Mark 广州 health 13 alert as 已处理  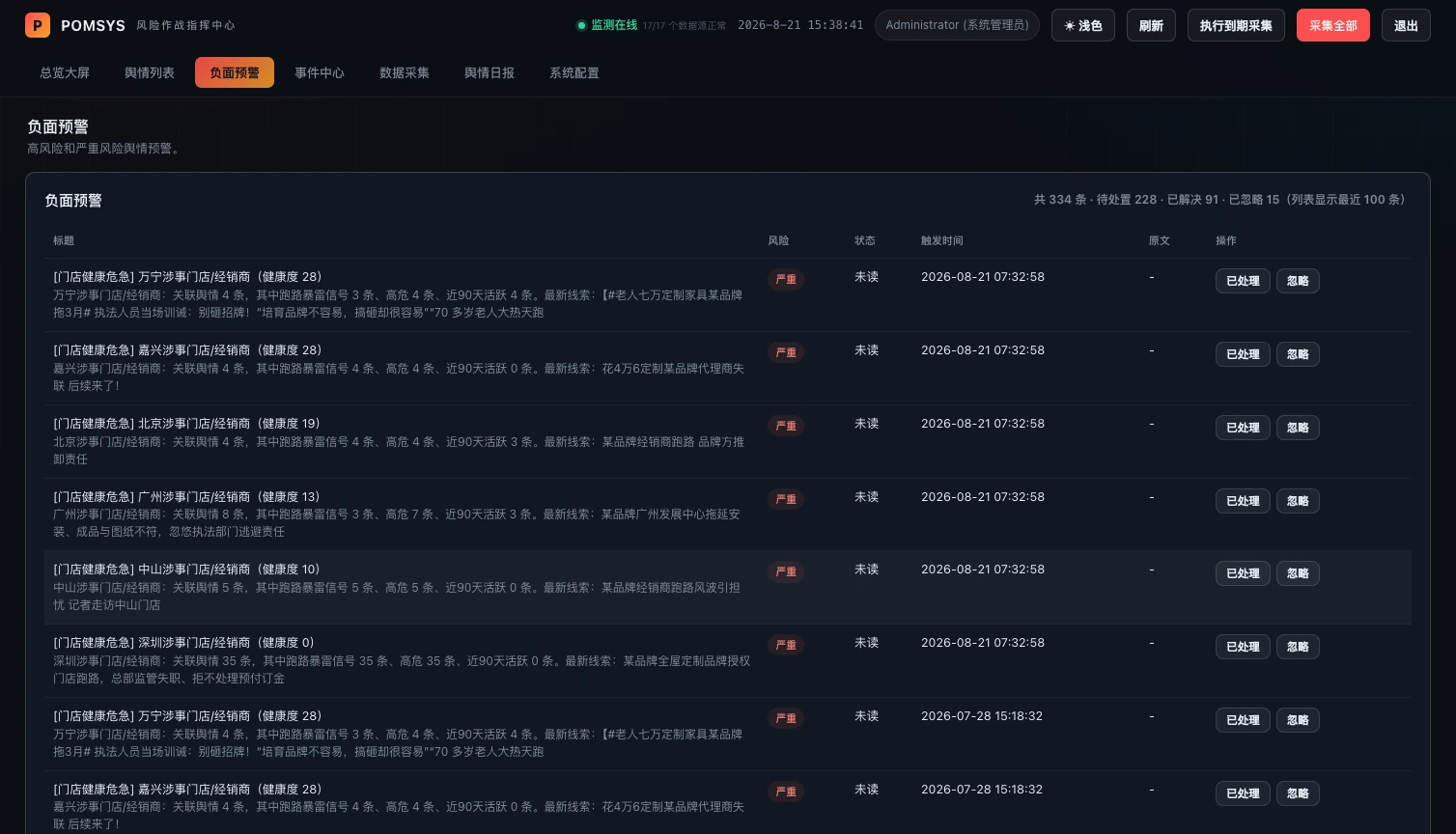[1243, 501]
